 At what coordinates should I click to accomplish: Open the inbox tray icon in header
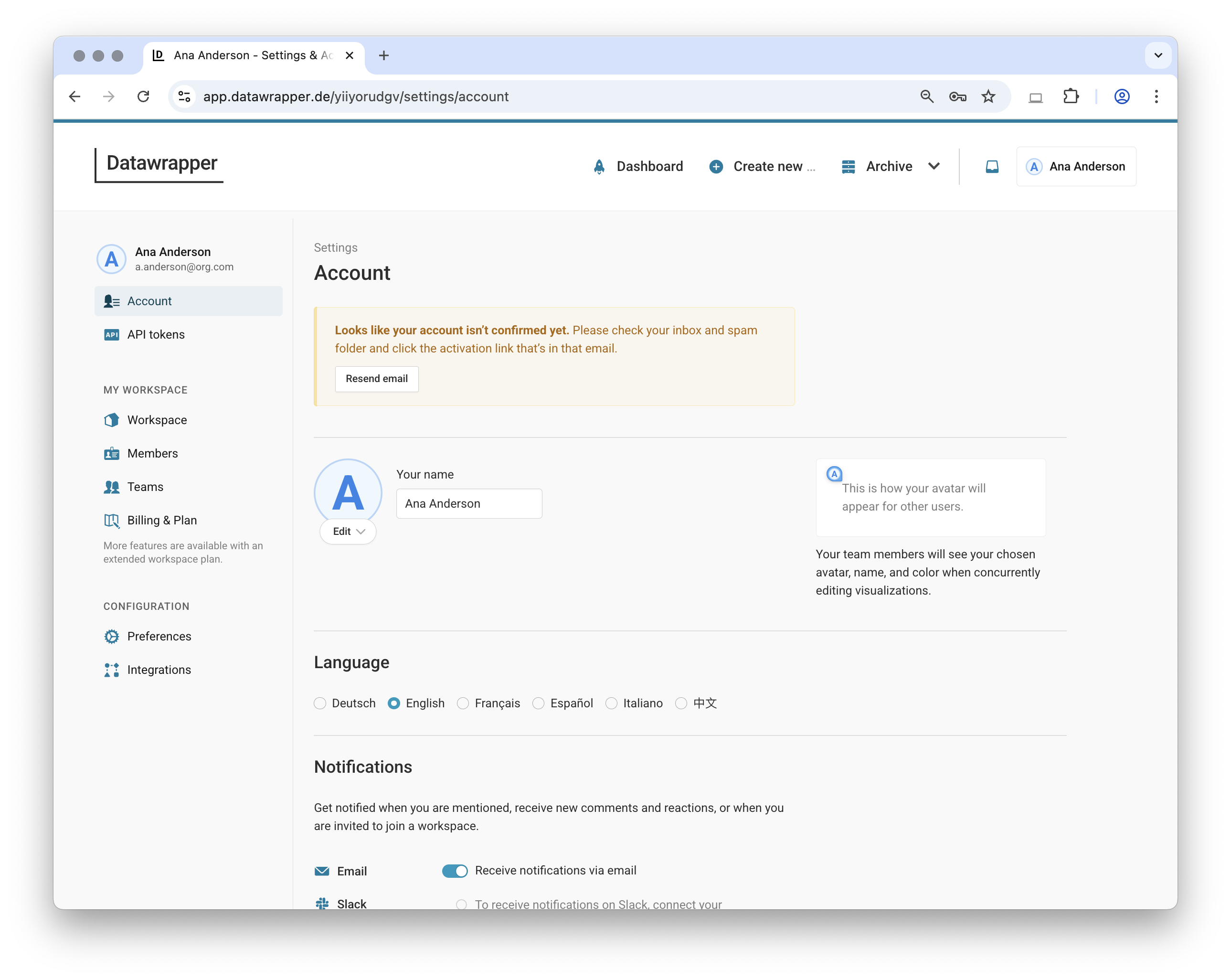pos(992,166)
